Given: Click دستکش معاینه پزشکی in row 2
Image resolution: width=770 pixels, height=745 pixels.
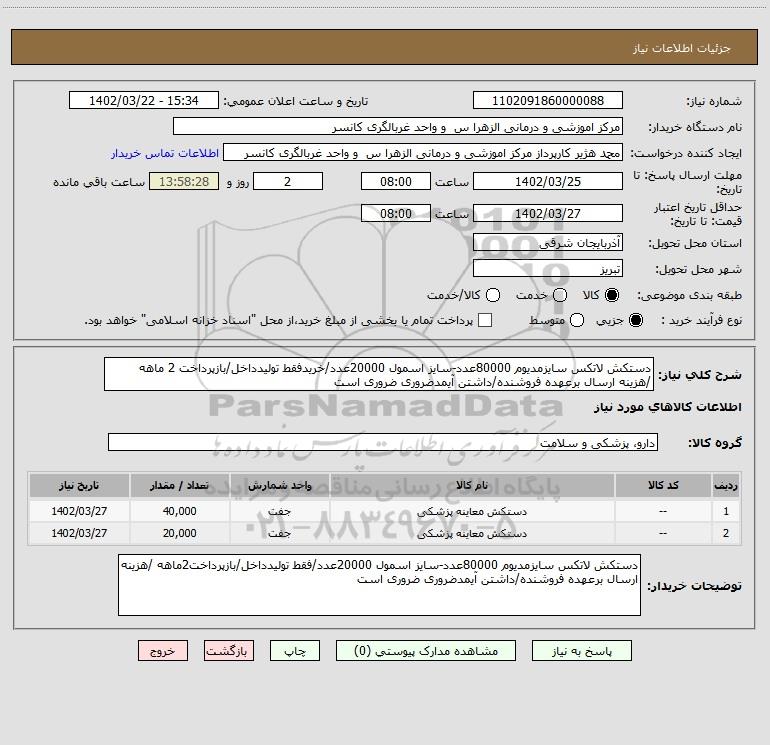Looking at the screenshot, I should click(x=472, y=533).
